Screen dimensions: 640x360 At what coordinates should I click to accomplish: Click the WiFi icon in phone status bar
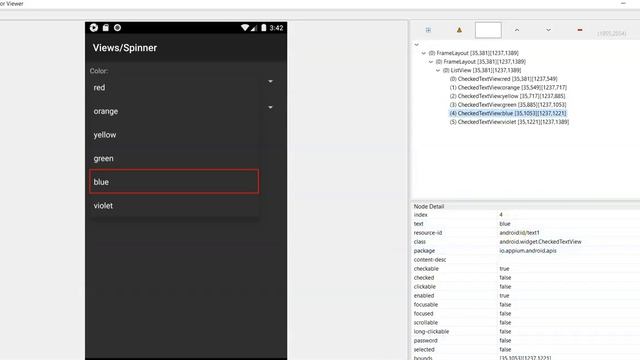[244, 28]
